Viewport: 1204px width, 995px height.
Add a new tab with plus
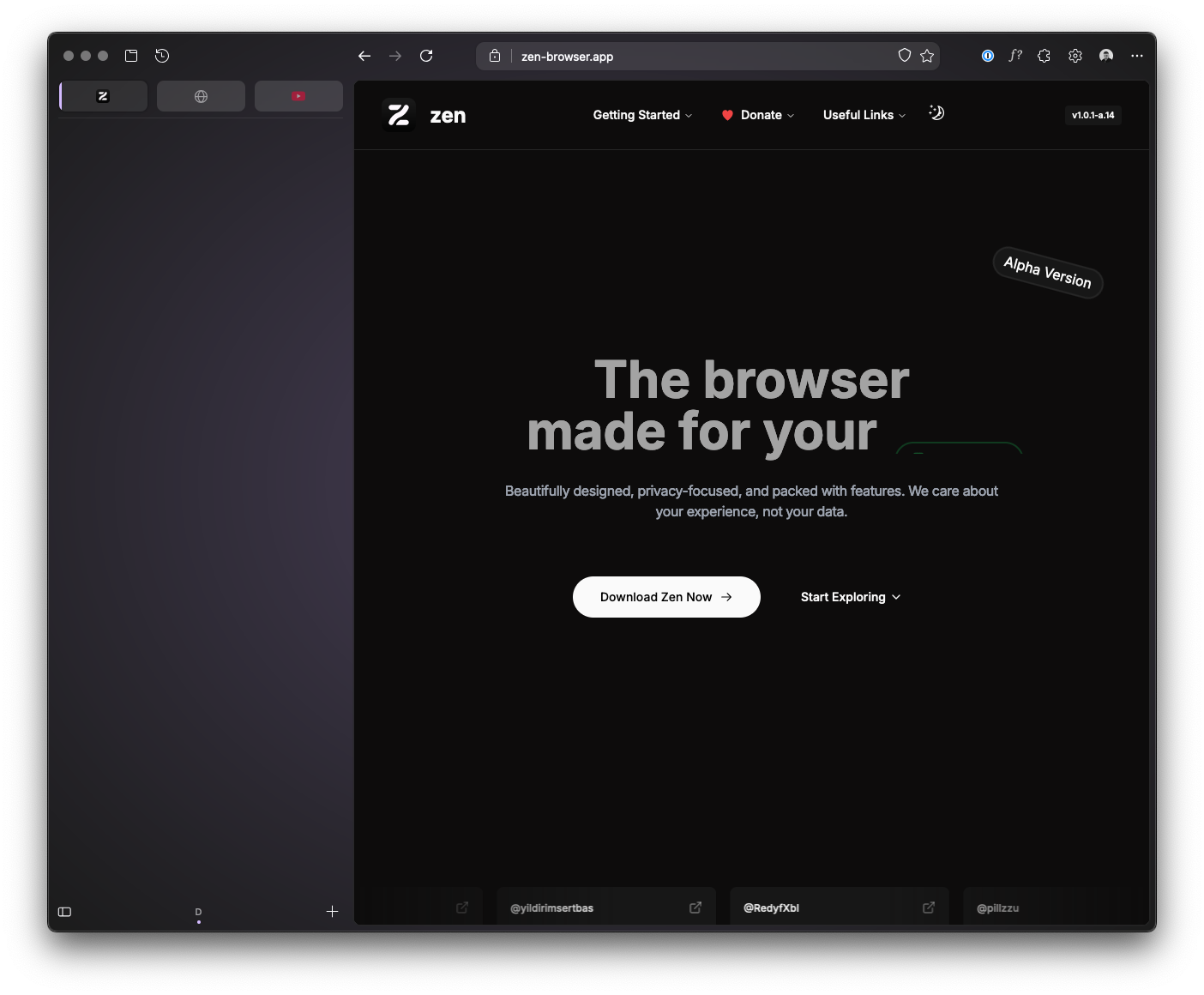333,912
